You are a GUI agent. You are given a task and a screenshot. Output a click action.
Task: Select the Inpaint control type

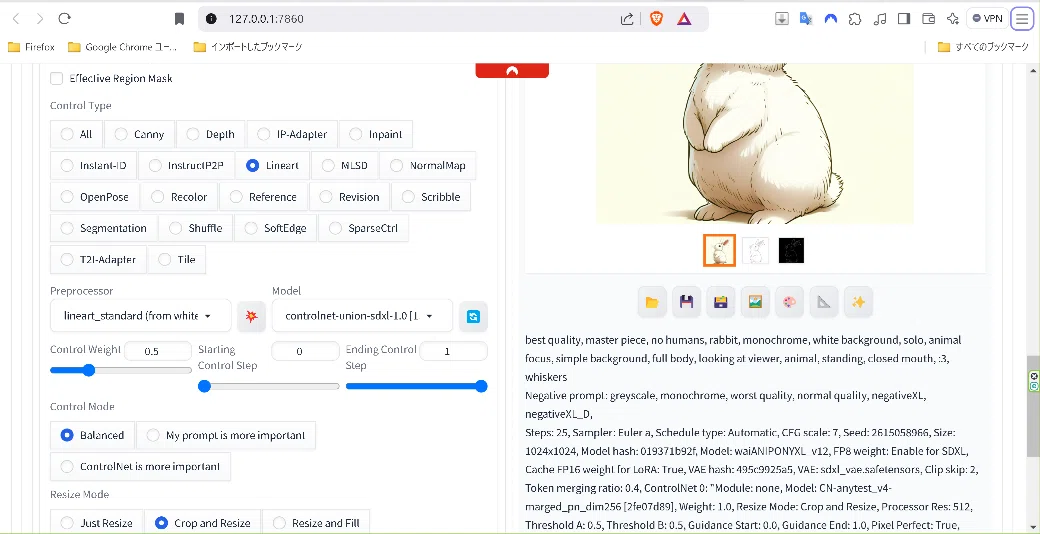[376, 134]
